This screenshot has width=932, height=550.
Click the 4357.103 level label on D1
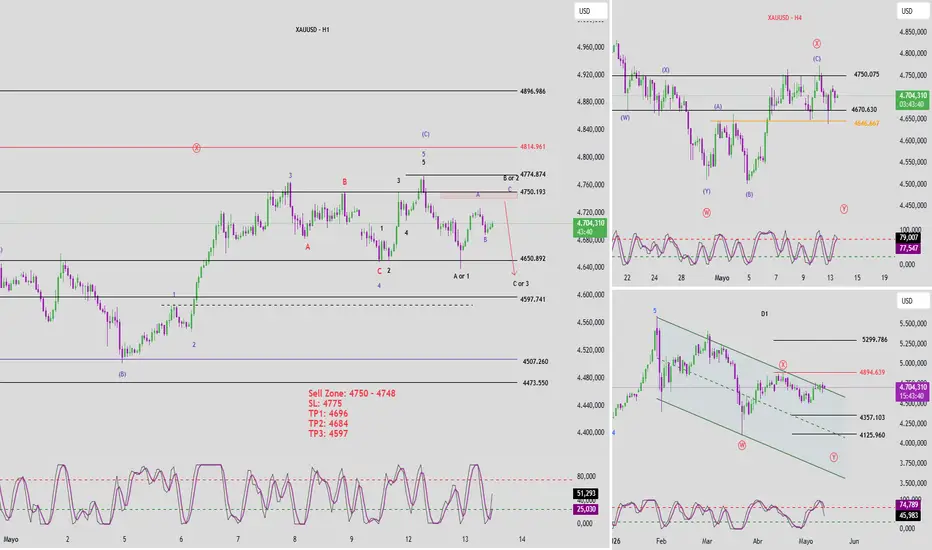(x=872, y=418)
